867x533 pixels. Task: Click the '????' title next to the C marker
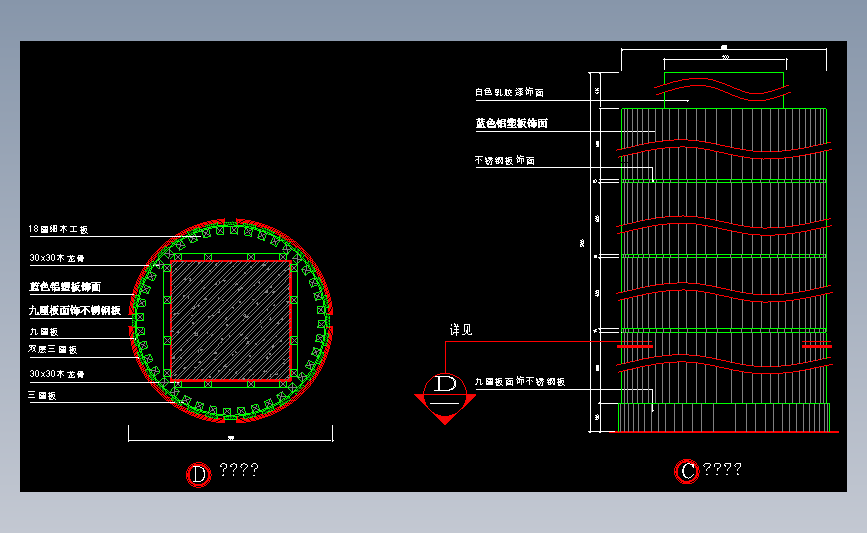coord(722,469)
